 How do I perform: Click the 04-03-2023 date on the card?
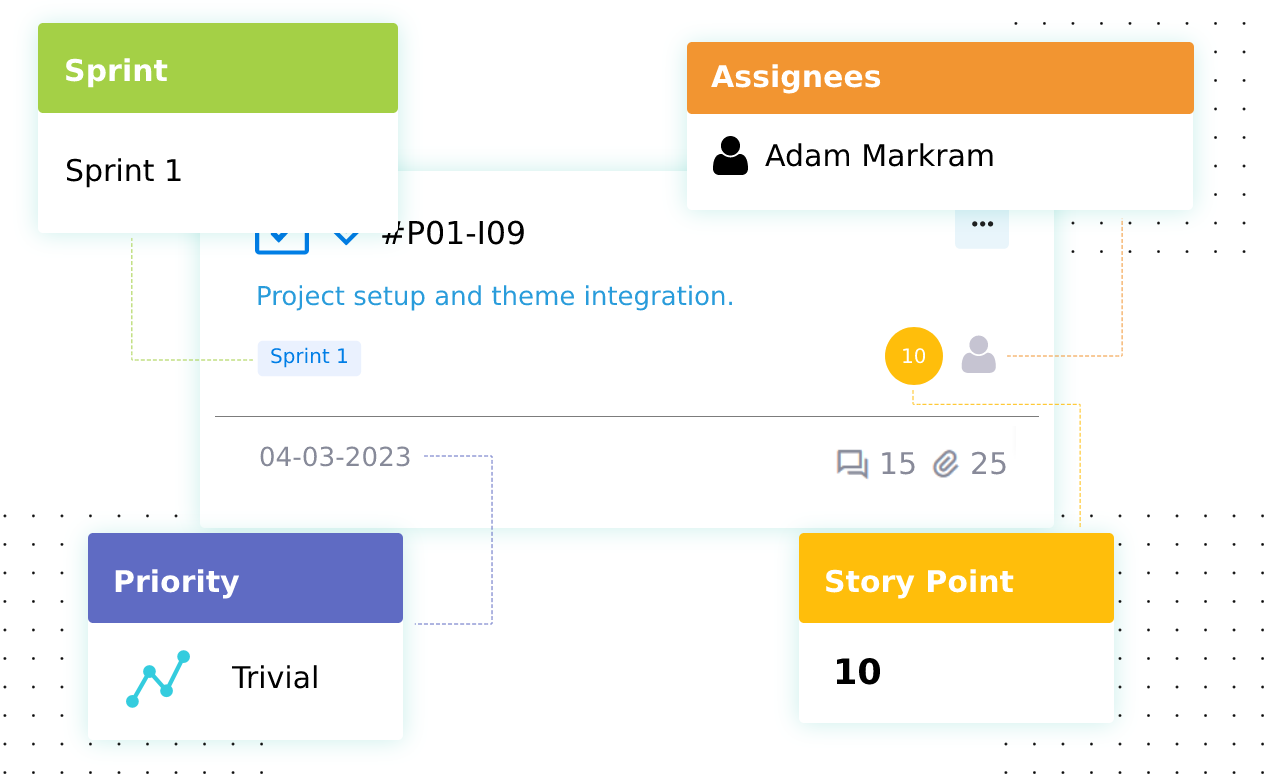point(335,457)
